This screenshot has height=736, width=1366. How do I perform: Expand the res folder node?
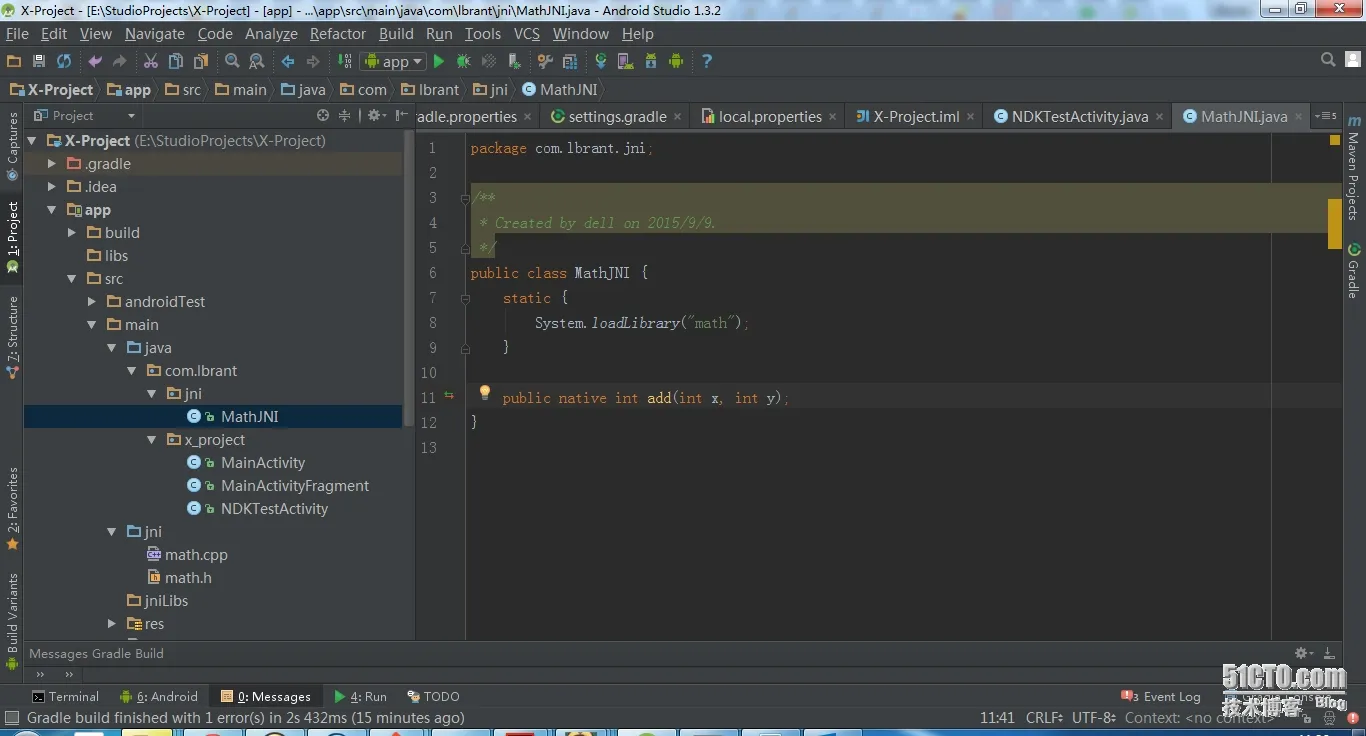click(112, 624)
